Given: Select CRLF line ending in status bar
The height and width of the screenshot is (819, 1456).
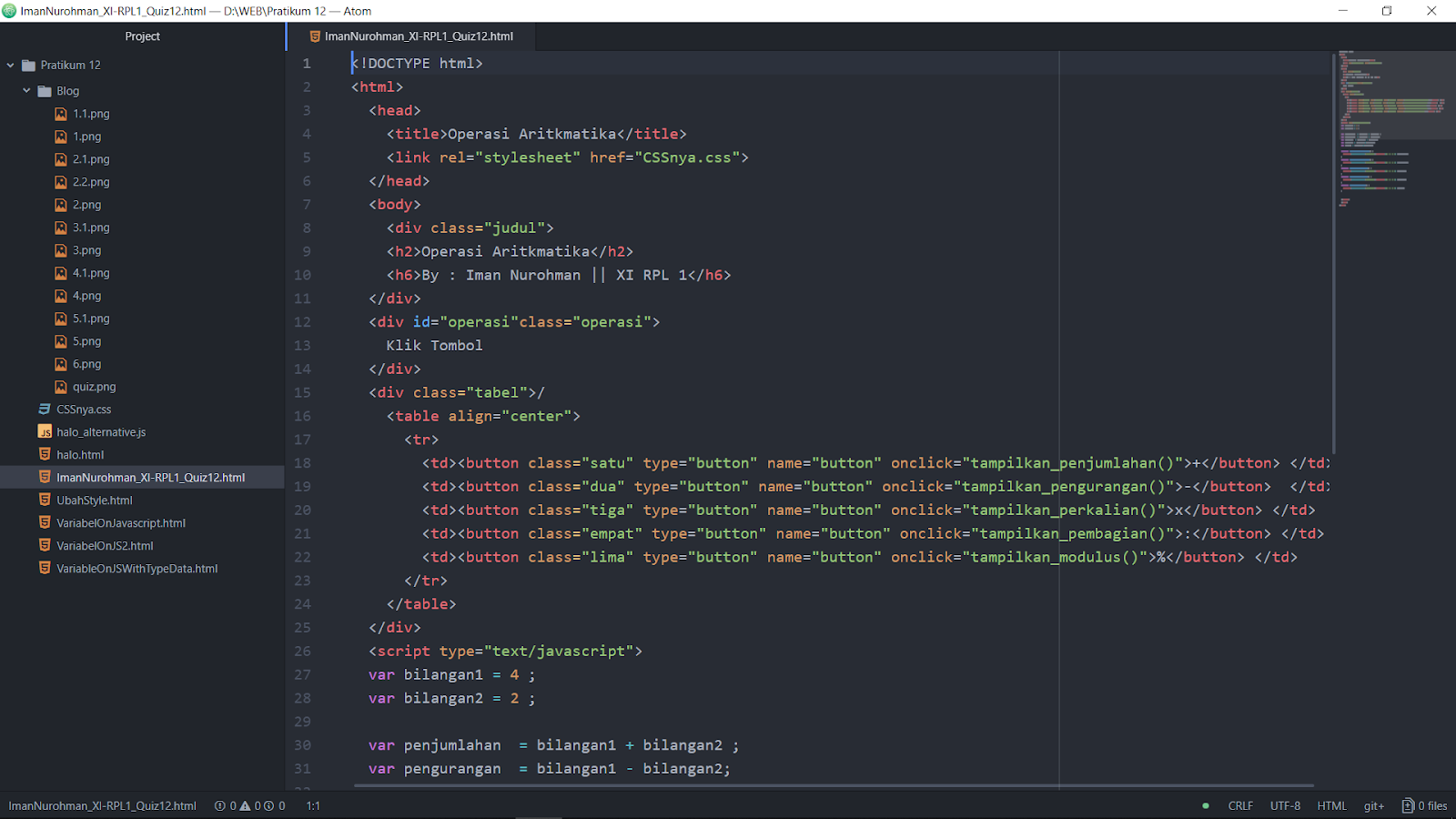Looking at the screenshot, I should coord(1239,805).
